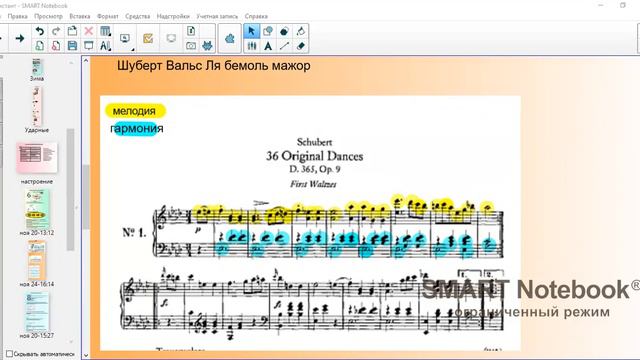The image size is (640, 360).
Task: Open the Надстройки menu
Action: click(173, 16)
